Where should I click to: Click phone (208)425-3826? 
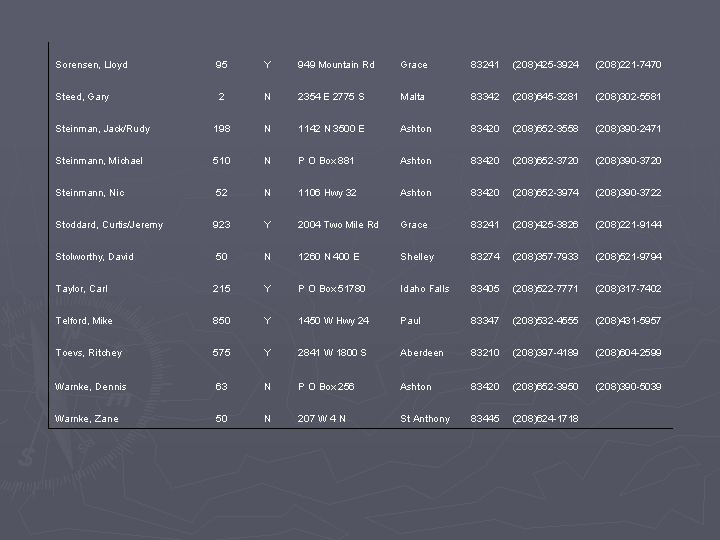[x=545, y=225]
